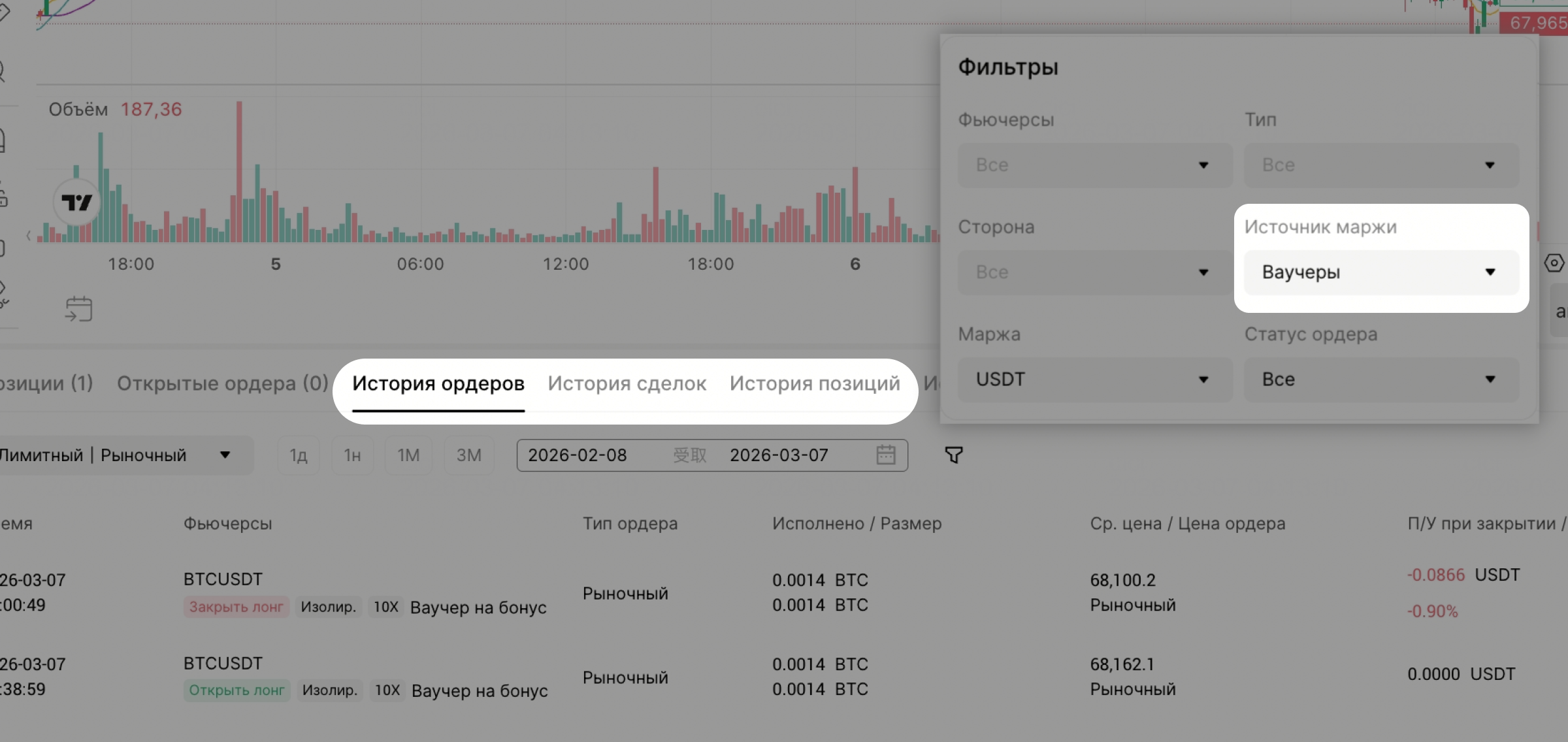Open the Источник маржи Ваучеры dropdown

(x=1380, y=272)
